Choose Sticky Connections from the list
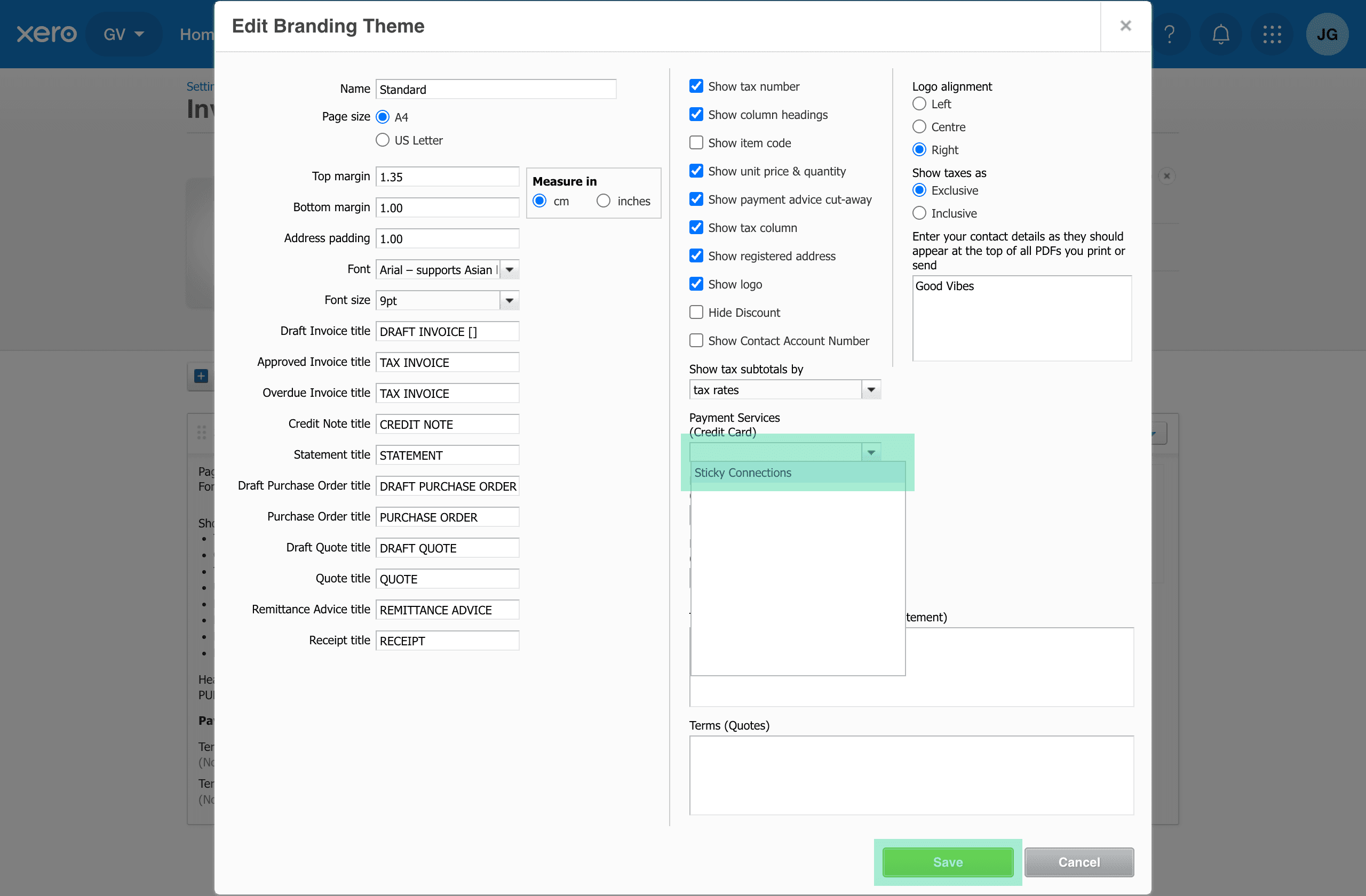Image resolution: width=1366 pixels, height=896 pixels. tap(743, 473)
